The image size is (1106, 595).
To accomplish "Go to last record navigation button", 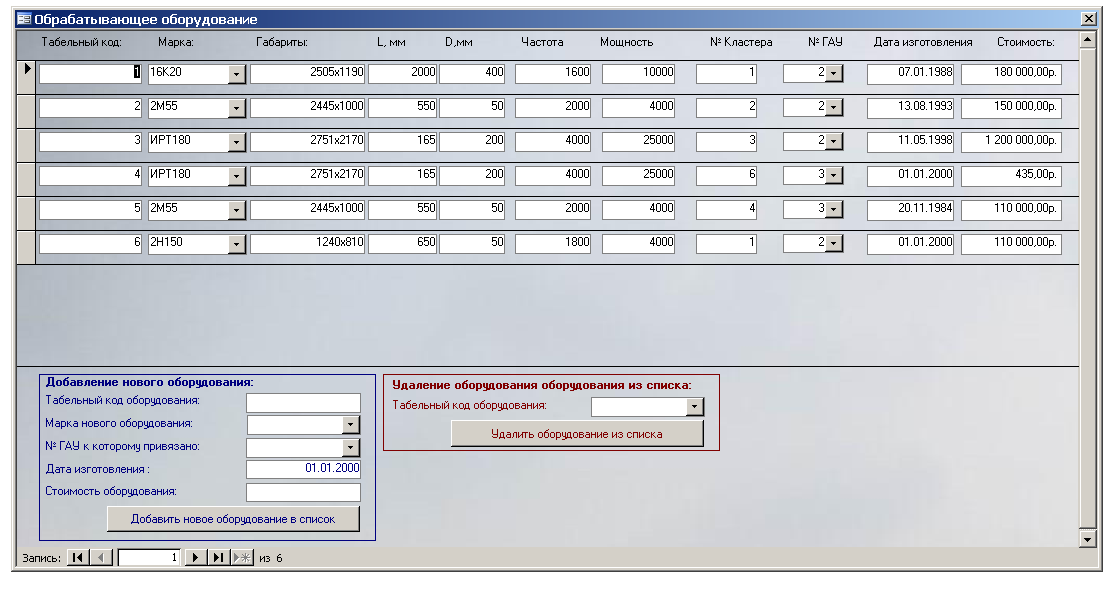I will point(219,558).
